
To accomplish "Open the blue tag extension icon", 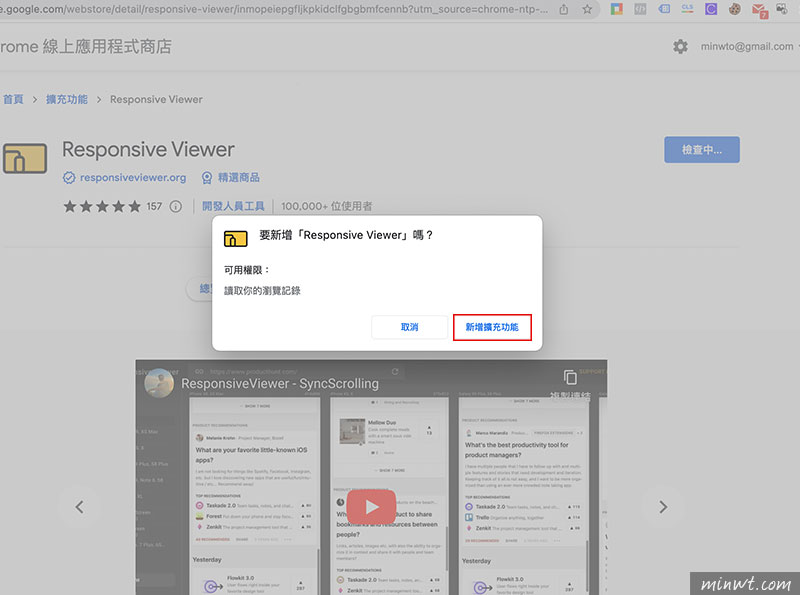I will tap(664, 9).
